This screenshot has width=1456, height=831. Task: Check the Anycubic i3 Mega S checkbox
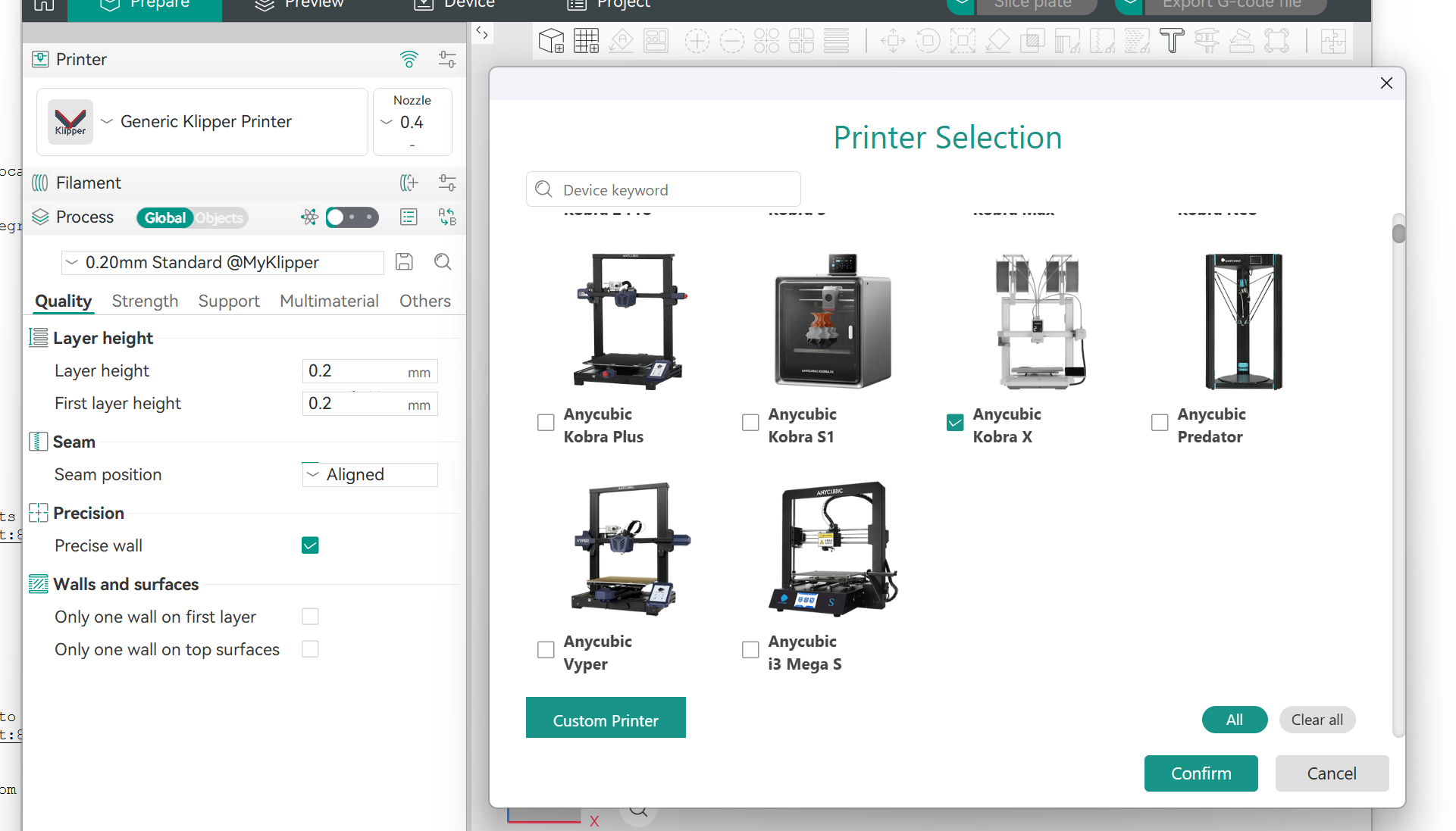click(x=750, y=650)
